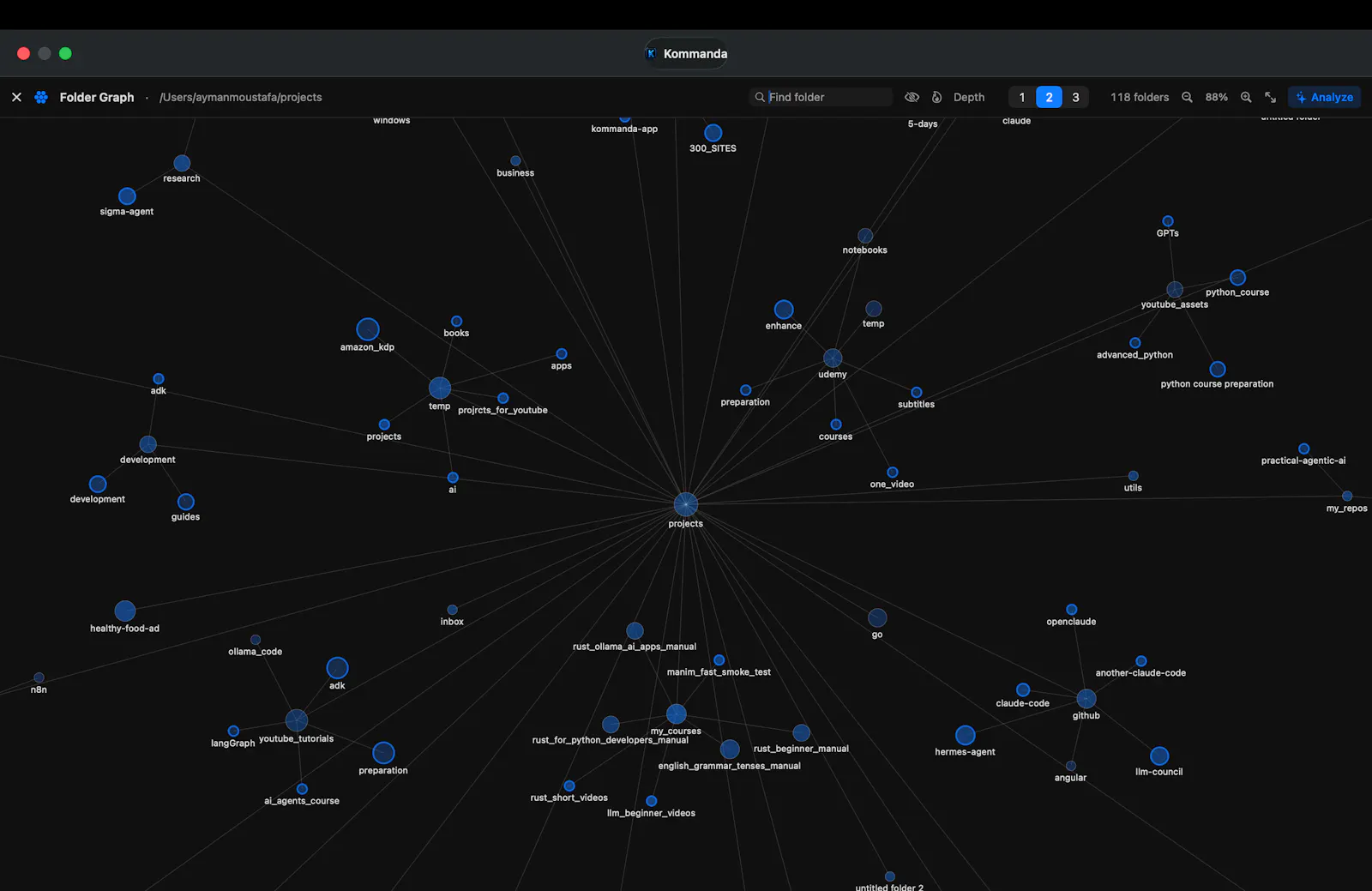Select the openclaude folder node
This screenshot has width=1372, height=891.
[1072, 610]
